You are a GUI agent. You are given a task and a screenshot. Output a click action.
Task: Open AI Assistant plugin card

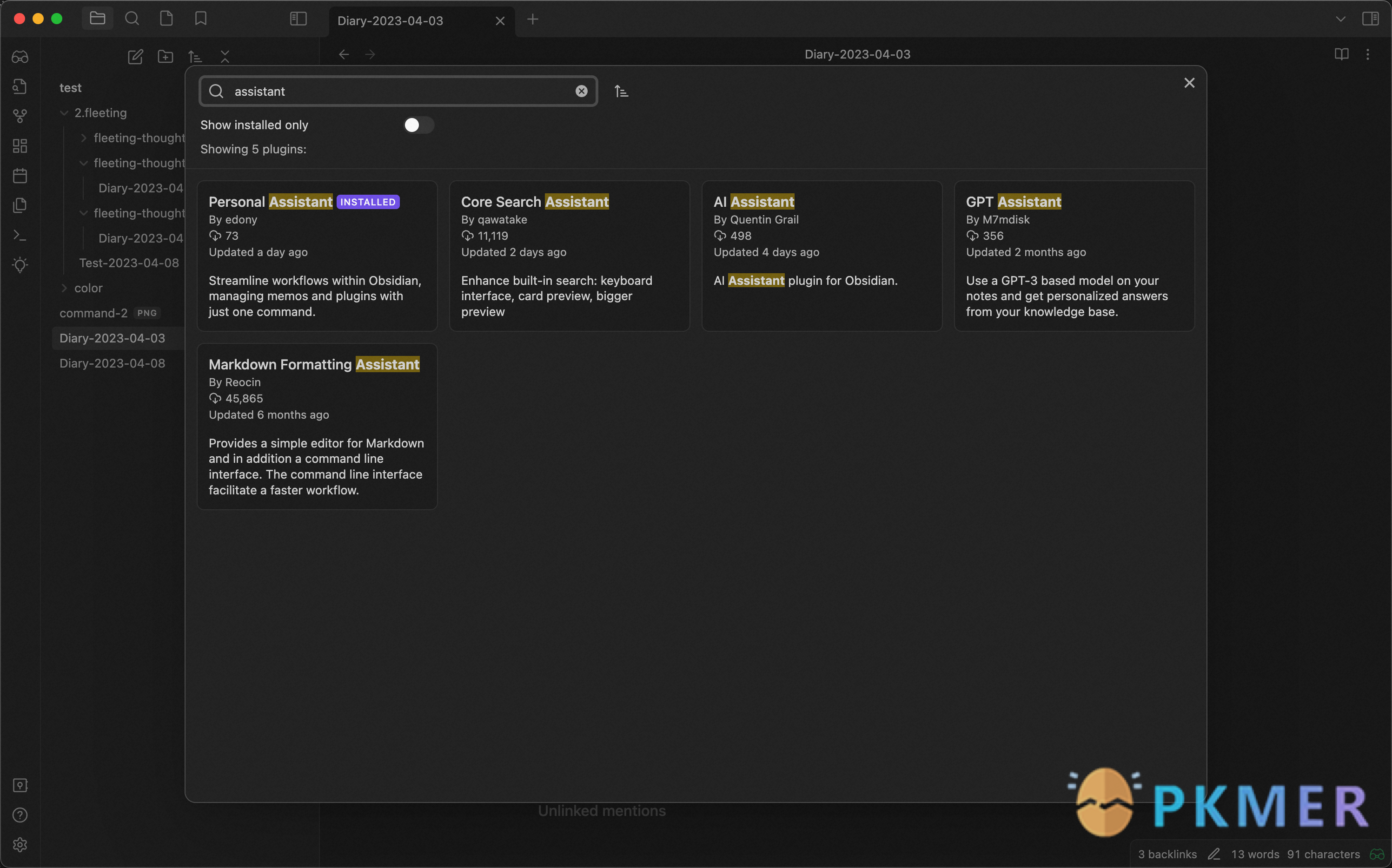point(822,256)
